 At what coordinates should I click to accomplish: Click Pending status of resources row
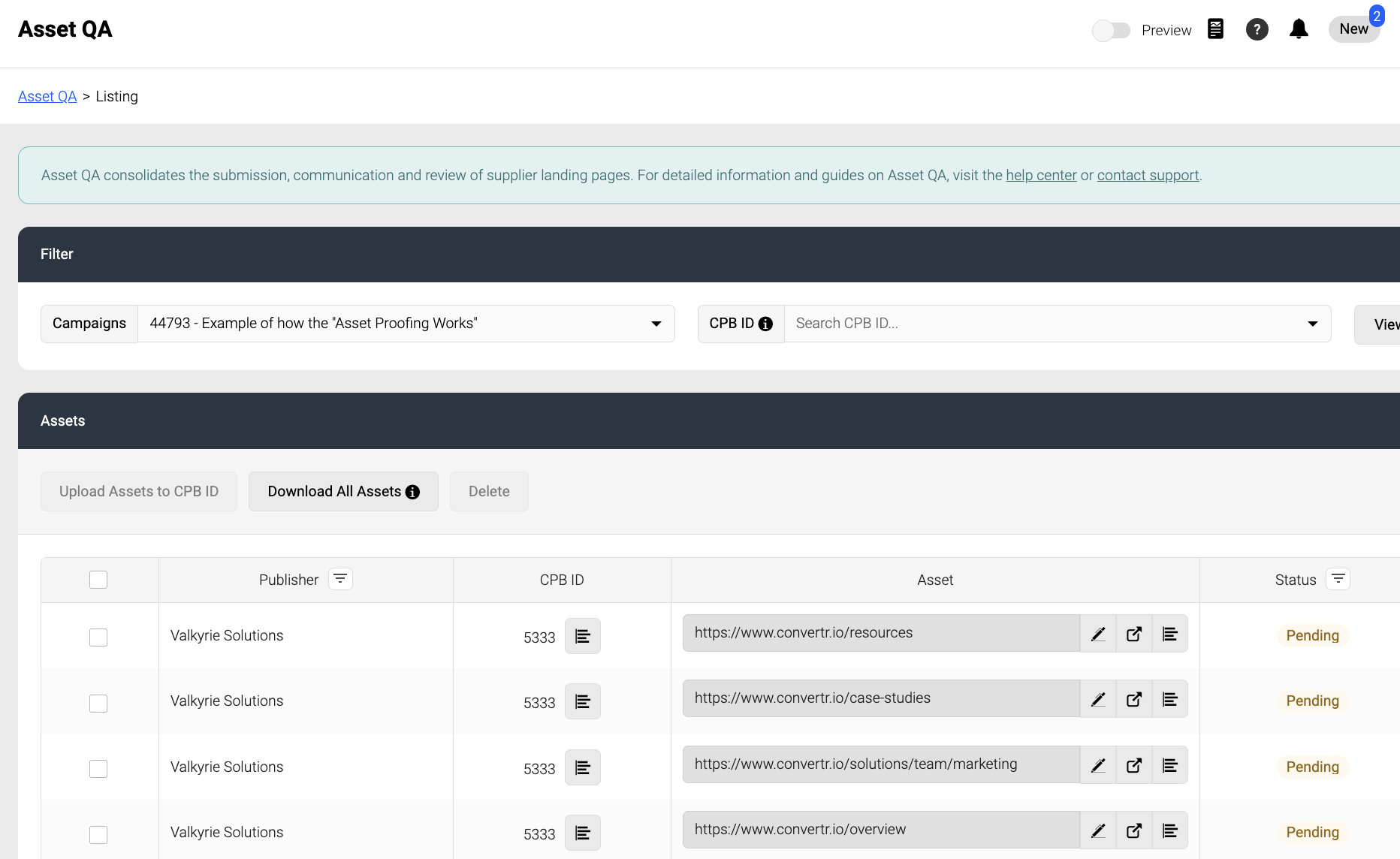1312,635
